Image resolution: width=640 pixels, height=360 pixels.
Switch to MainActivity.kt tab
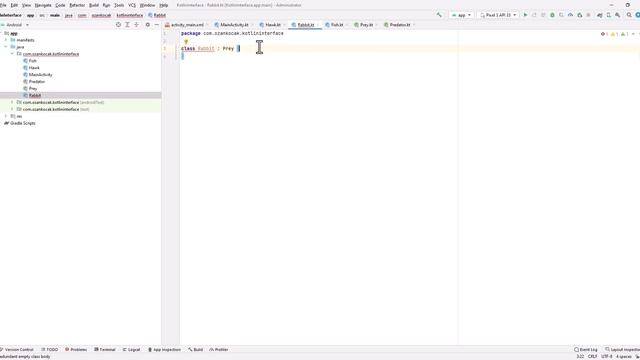click(x=234, y=25)
